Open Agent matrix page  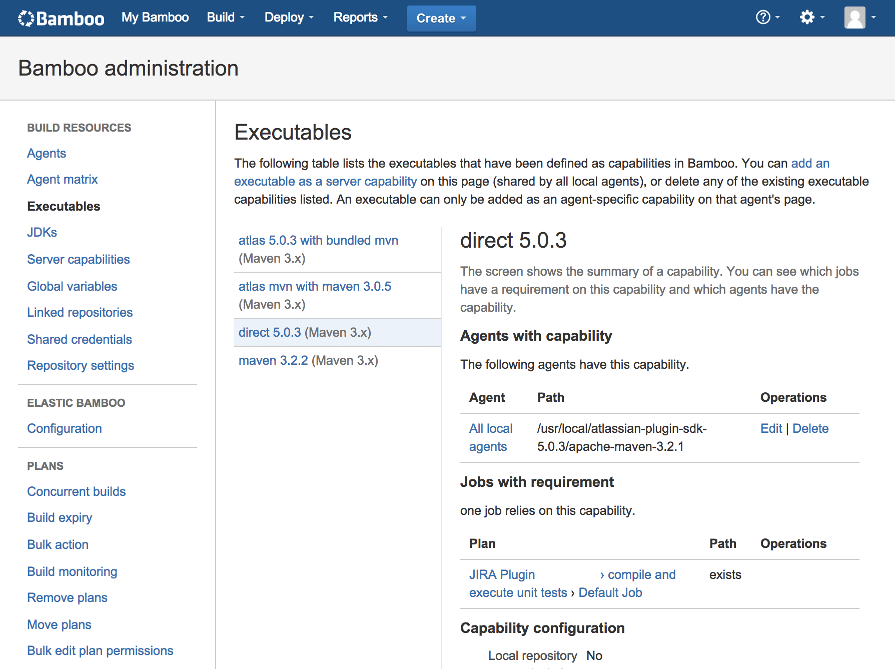click(x=62, y=179)
